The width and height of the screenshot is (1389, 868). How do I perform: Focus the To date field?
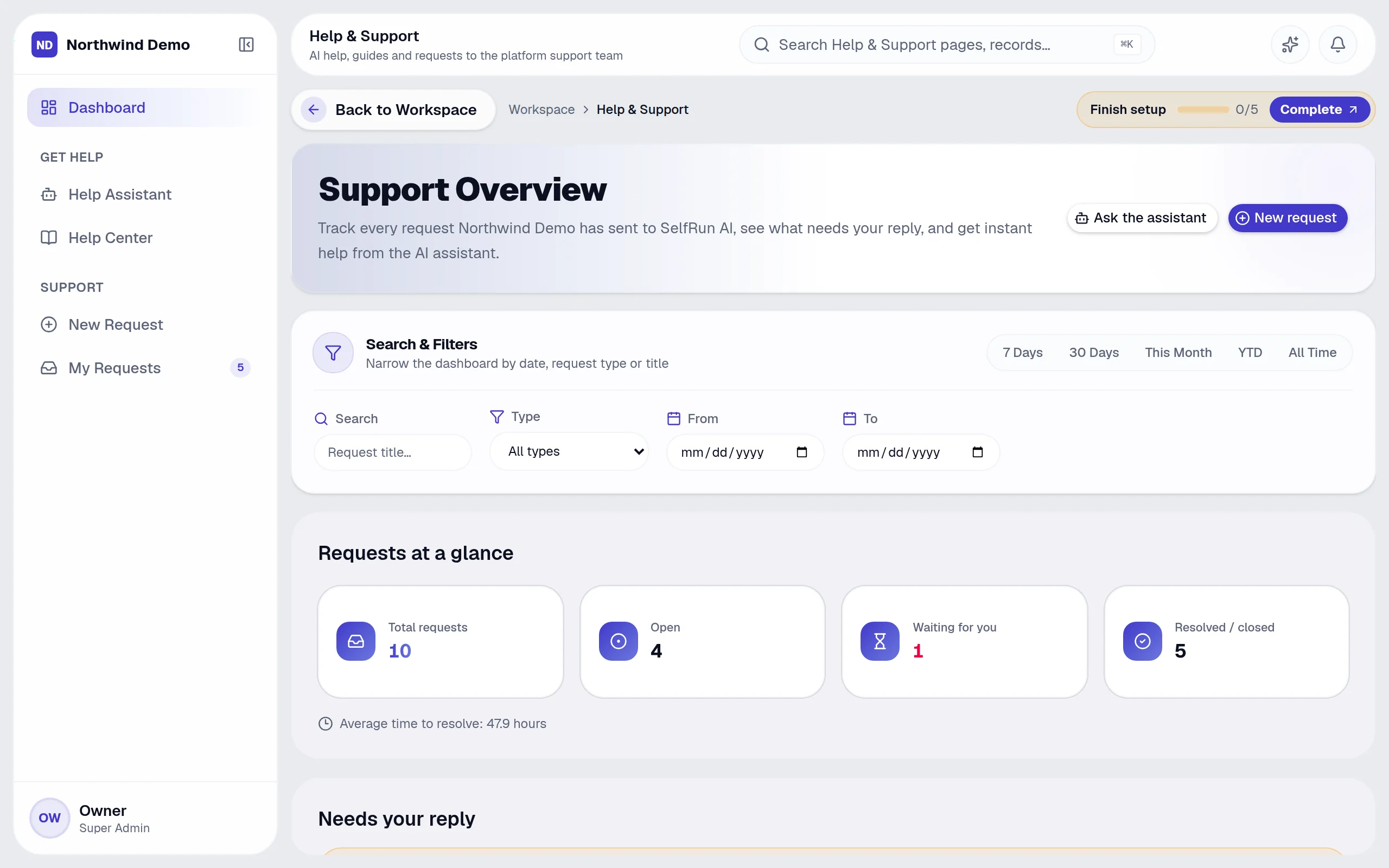click(921, 452)
